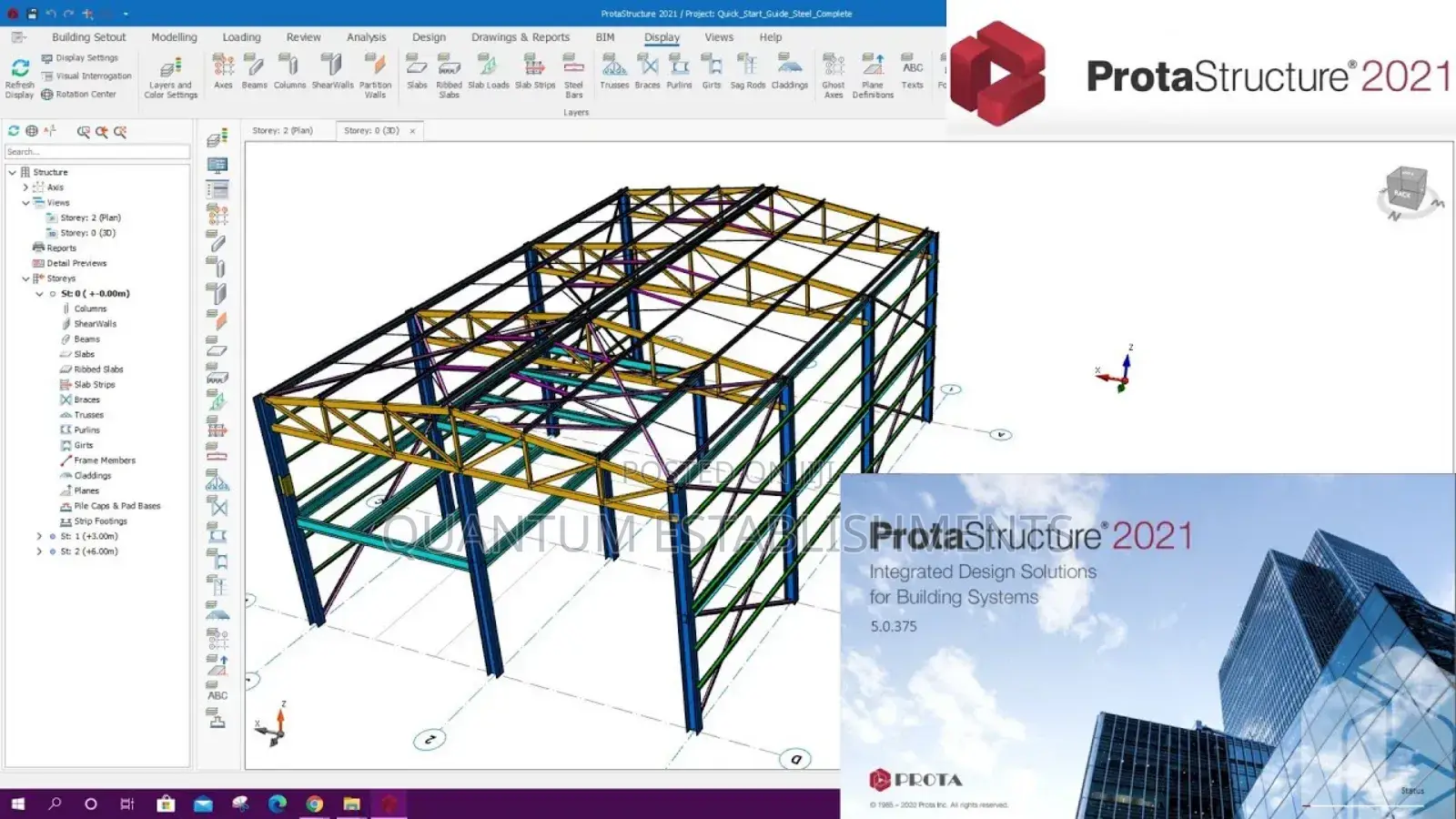Open the Modelling ribbon tab

coord(174,37)
